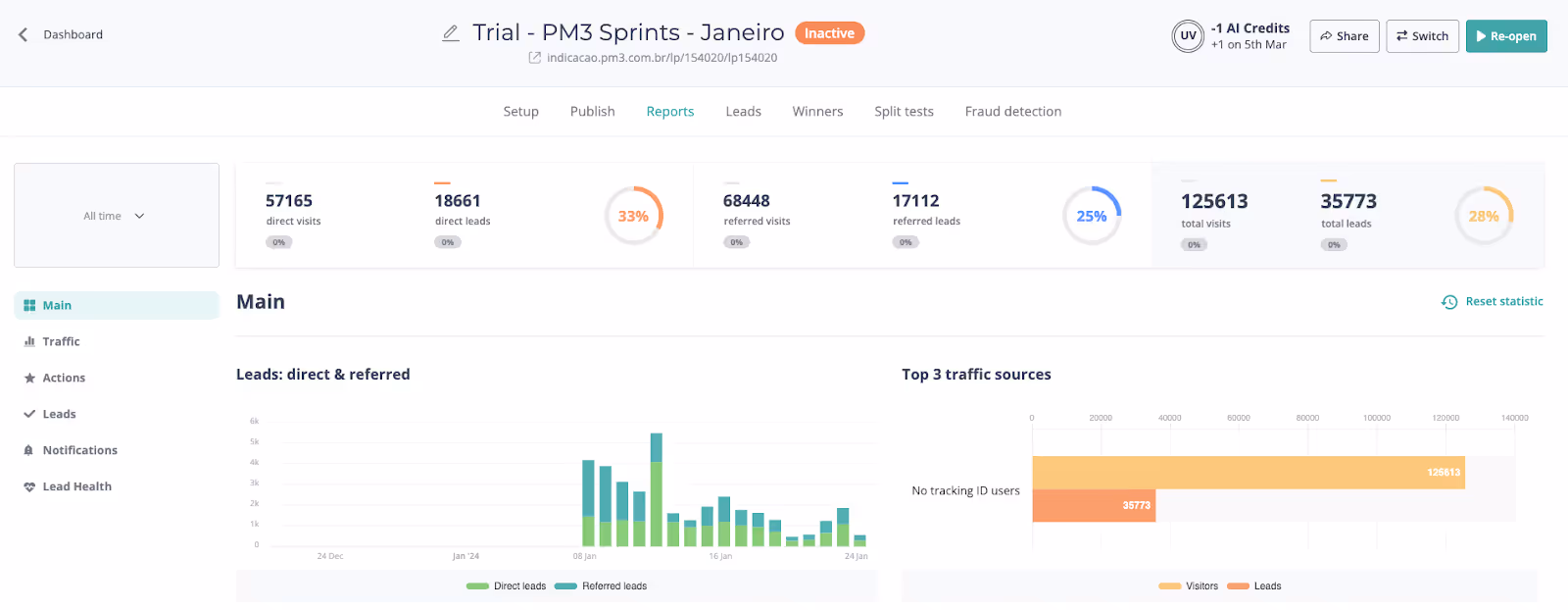Click the external link icon beside the URL
The width and height of the screenshot is (1568, 610).
click(535, 58)
